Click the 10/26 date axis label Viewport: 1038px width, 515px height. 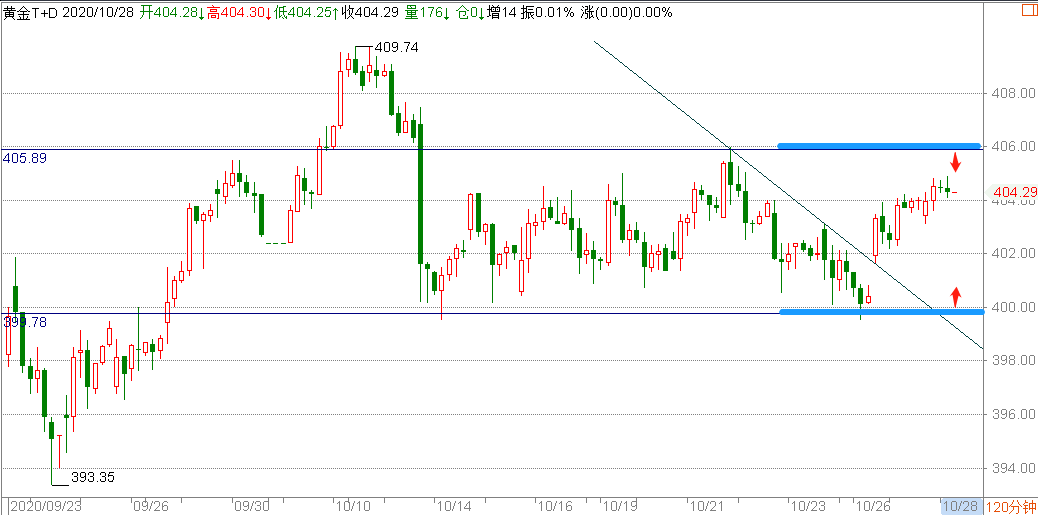[x=871, y=506]
